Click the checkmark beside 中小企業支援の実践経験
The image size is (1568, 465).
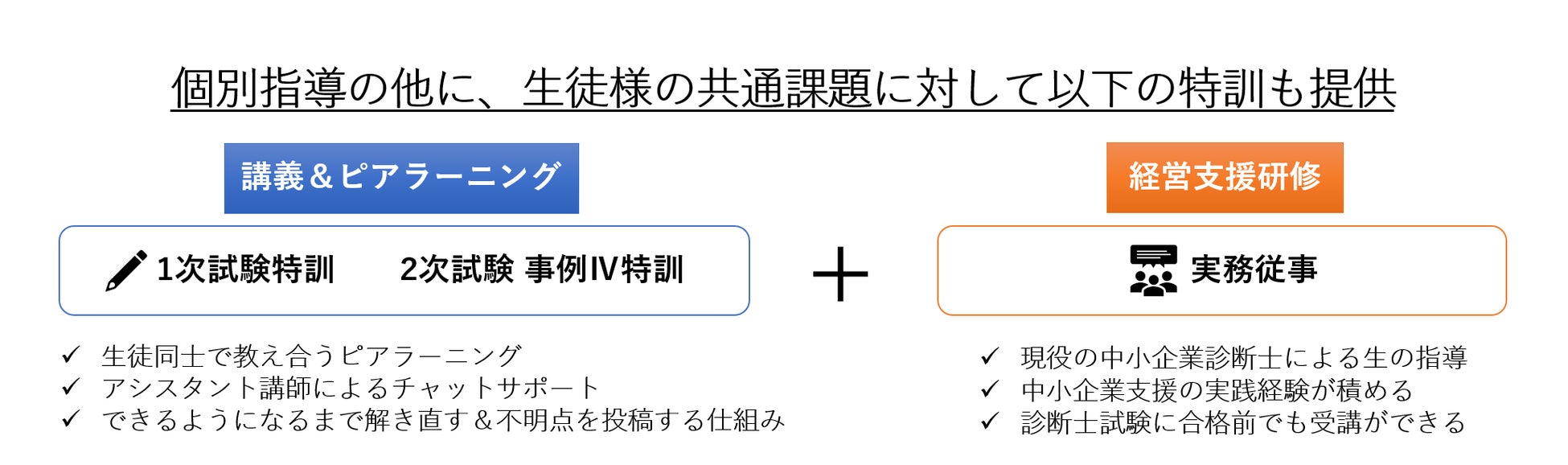990,389
